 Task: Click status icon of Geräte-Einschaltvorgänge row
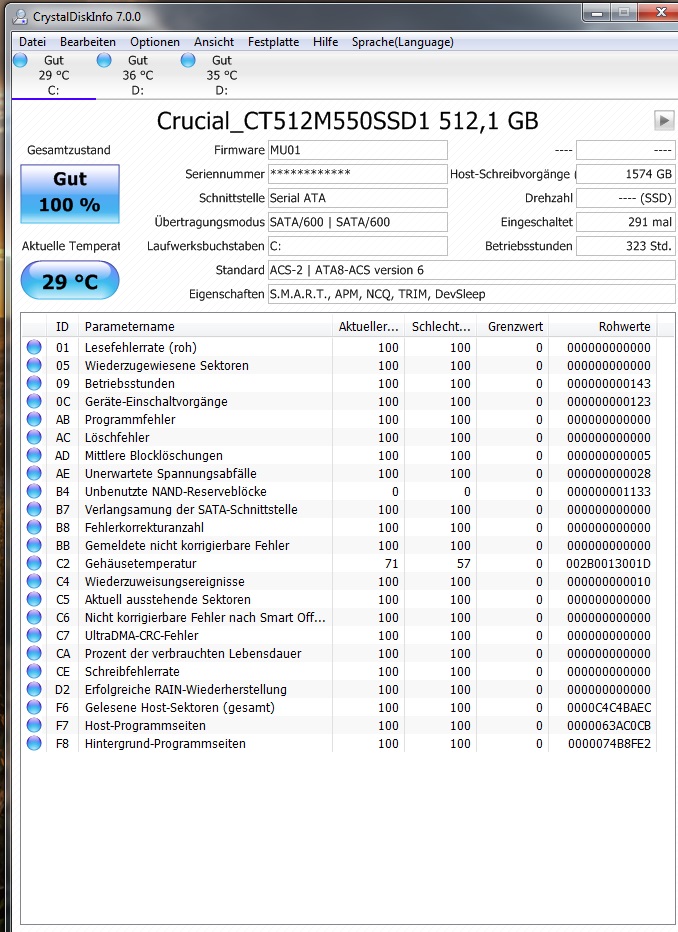[34, 401]
